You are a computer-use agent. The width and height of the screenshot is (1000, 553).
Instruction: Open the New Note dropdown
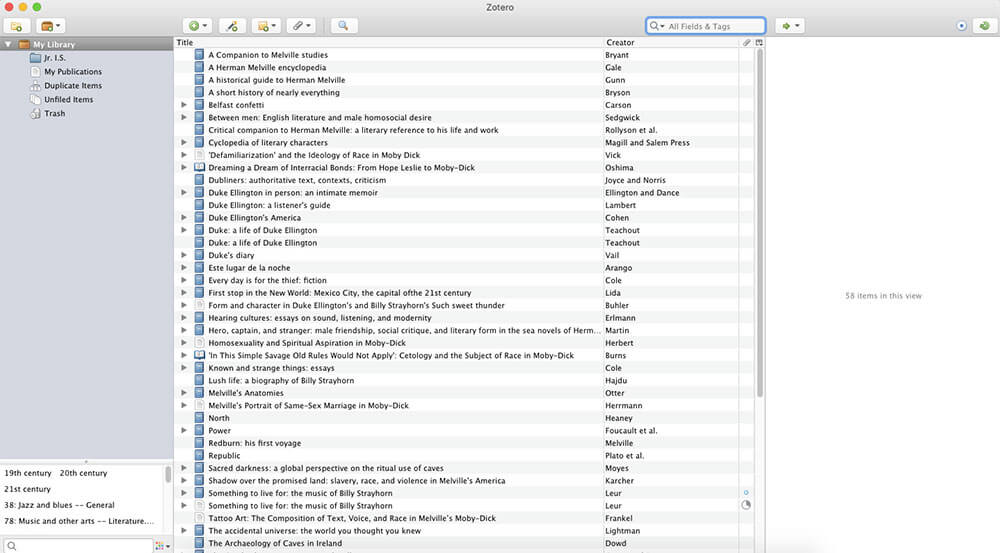pyautogui.click(x=266, y=26)
